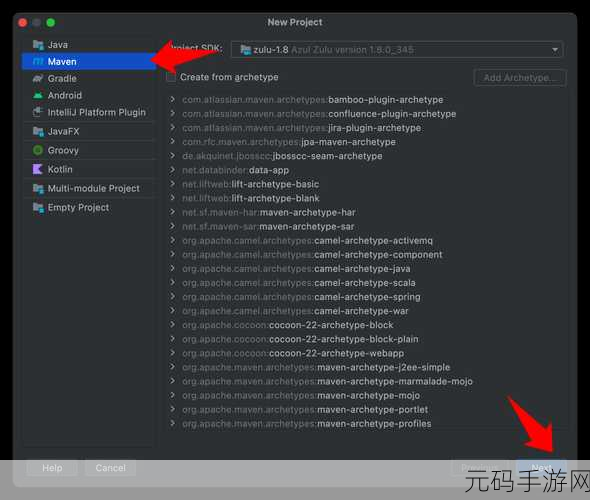Viewport: 590px width, 500px height.
Task: Expand lift-archetype-blank chevron
Action: [x=172, y=198]
